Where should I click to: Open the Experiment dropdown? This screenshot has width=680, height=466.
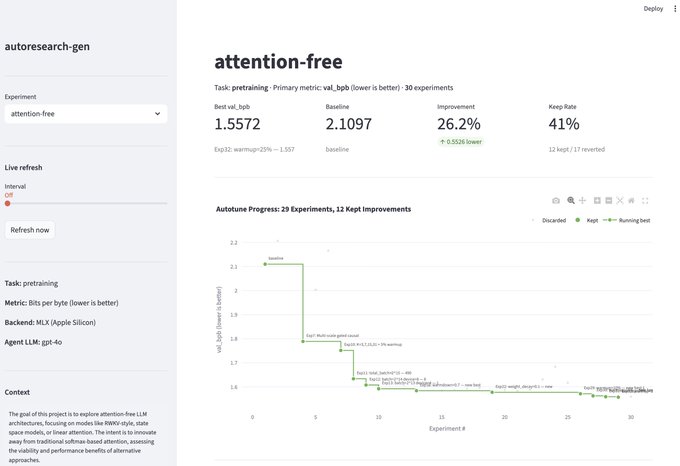[86, 114]
